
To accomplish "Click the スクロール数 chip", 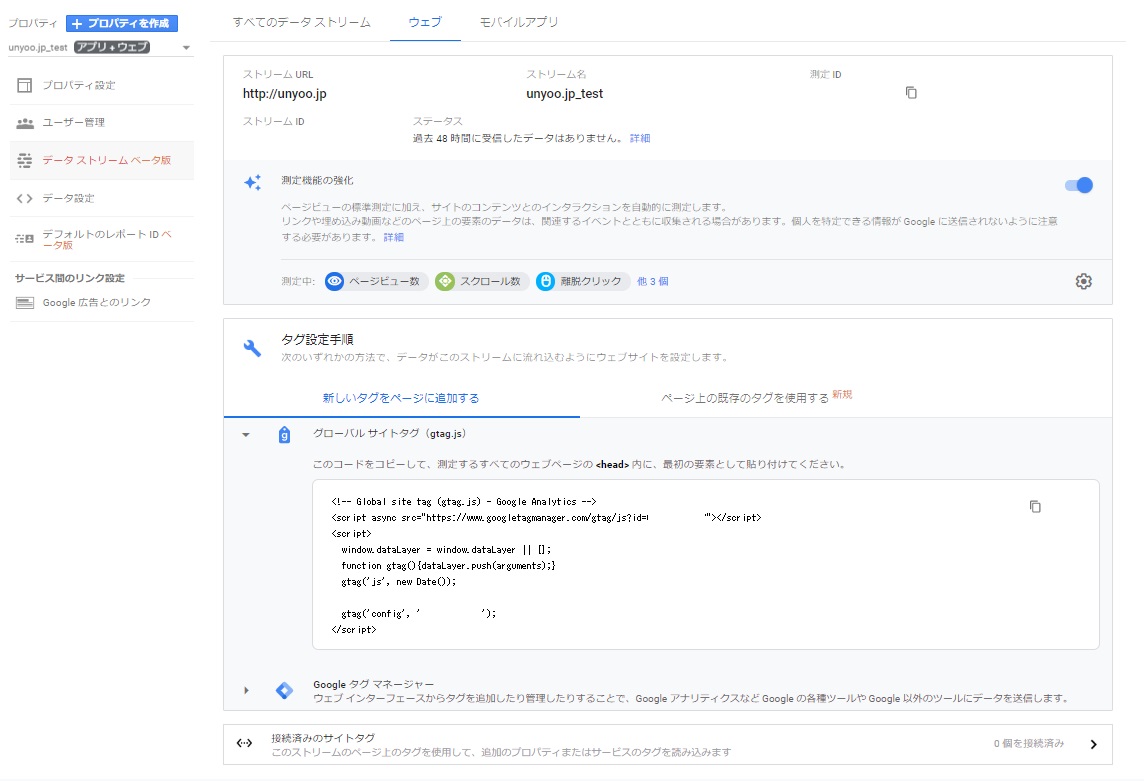I will coord(482,281).
